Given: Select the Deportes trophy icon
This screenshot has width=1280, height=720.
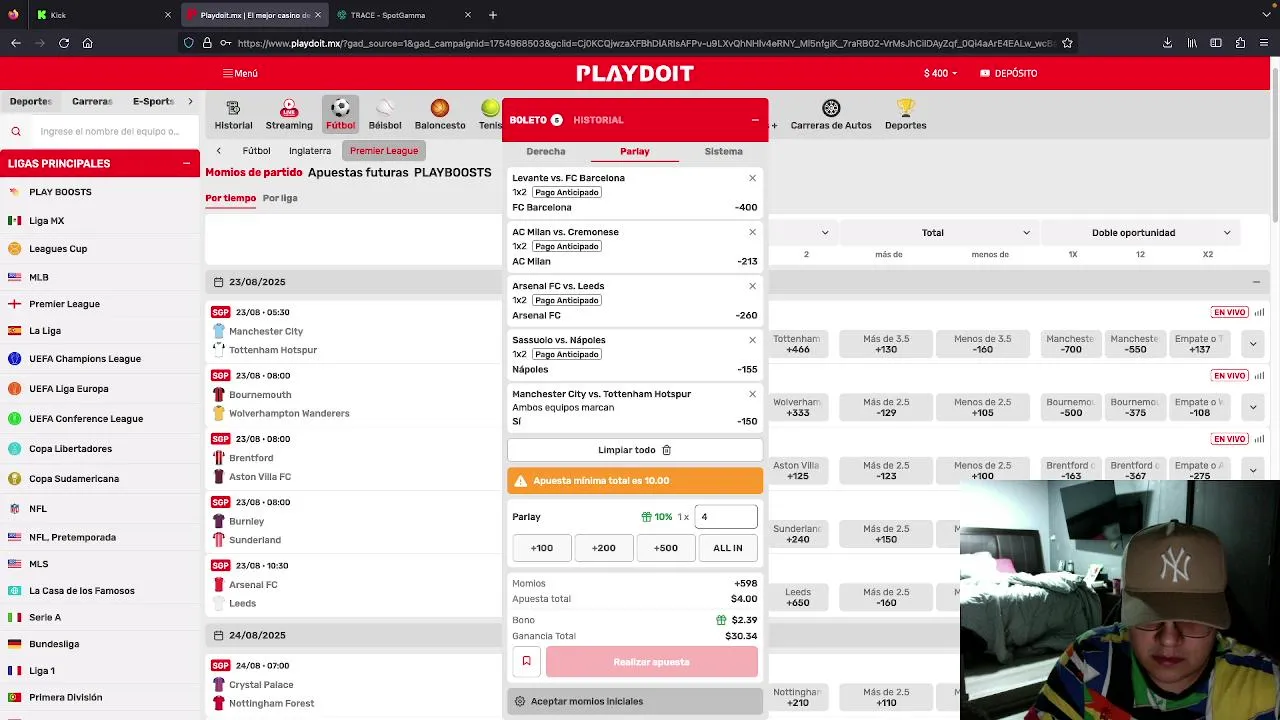Looking at the screenshot, I should (905, 114).
